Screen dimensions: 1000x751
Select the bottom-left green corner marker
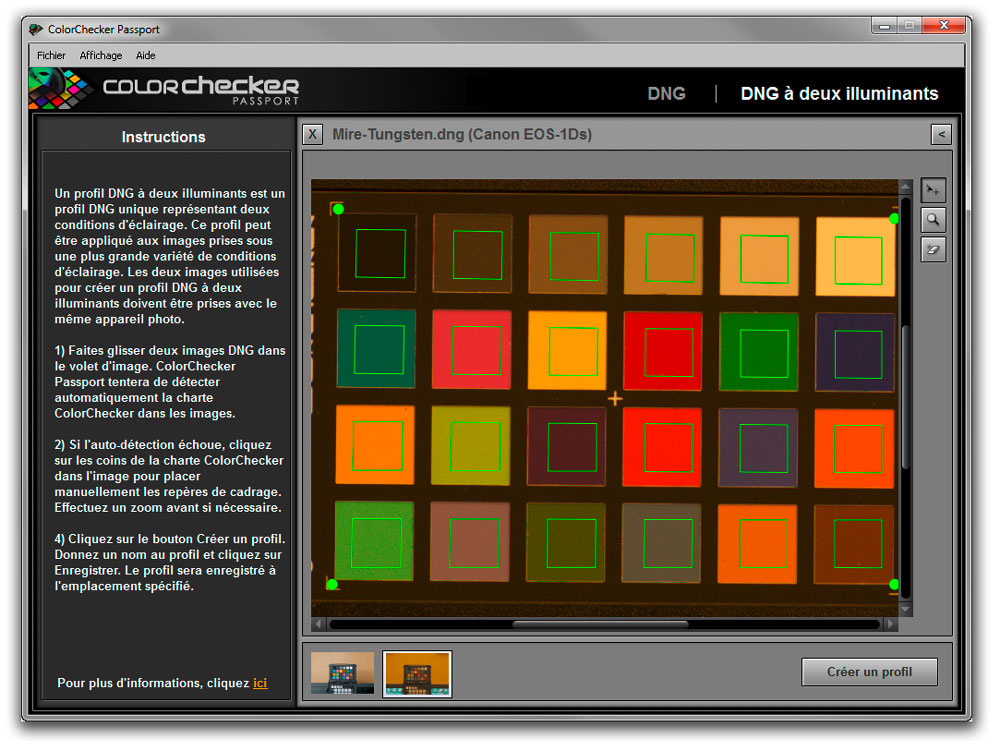coord(332,585)
